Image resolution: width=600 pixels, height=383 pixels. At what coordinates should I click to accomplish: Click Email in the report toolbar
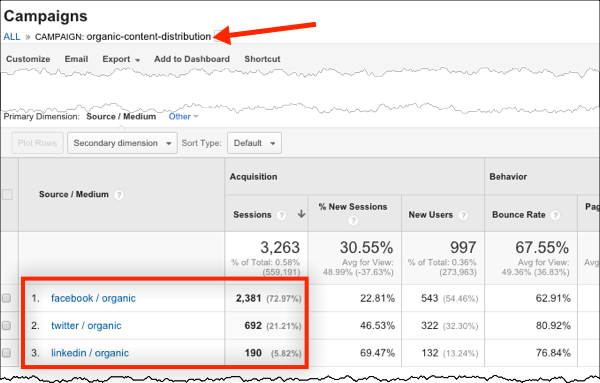76,59
